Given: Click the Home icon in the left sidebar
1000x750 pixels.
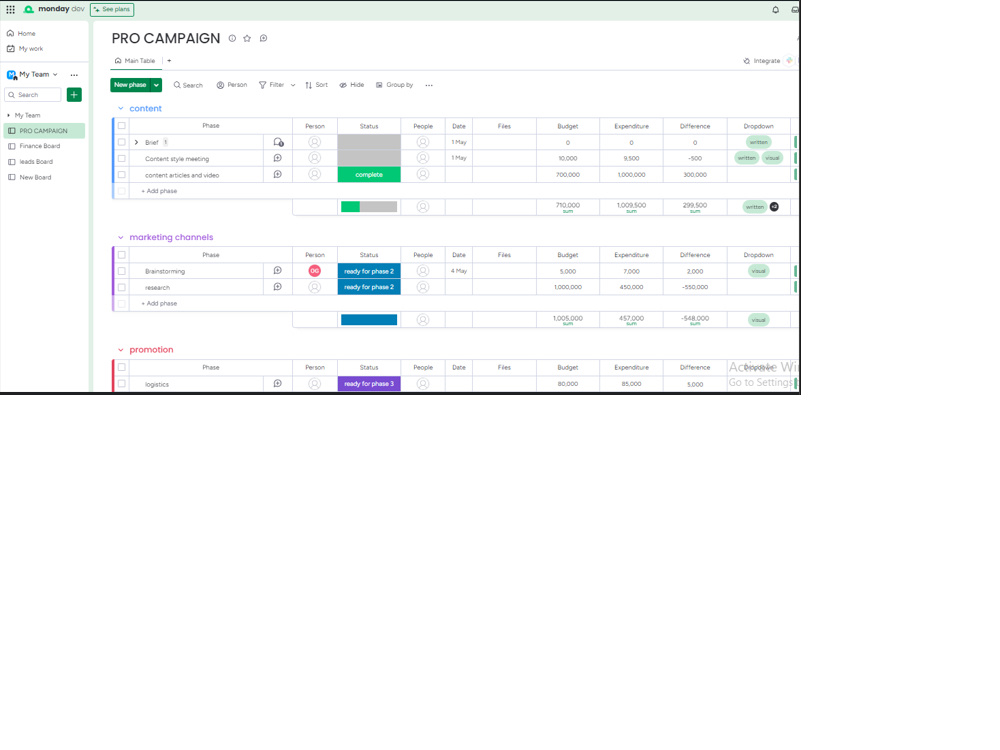Looking at the screenshot, I should click(11, 32).
